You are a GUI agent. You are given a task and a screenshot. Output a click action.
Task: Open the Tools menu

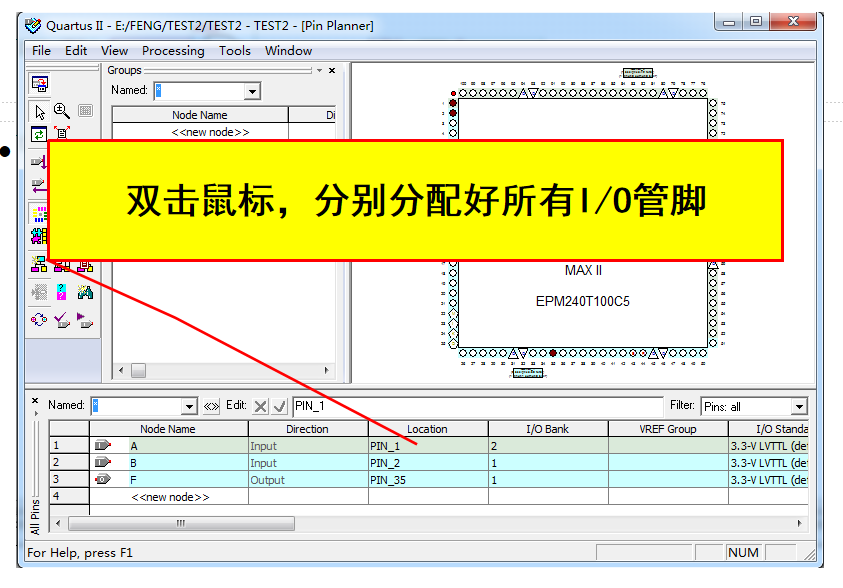pyautogui.click(x=234, y=51)
